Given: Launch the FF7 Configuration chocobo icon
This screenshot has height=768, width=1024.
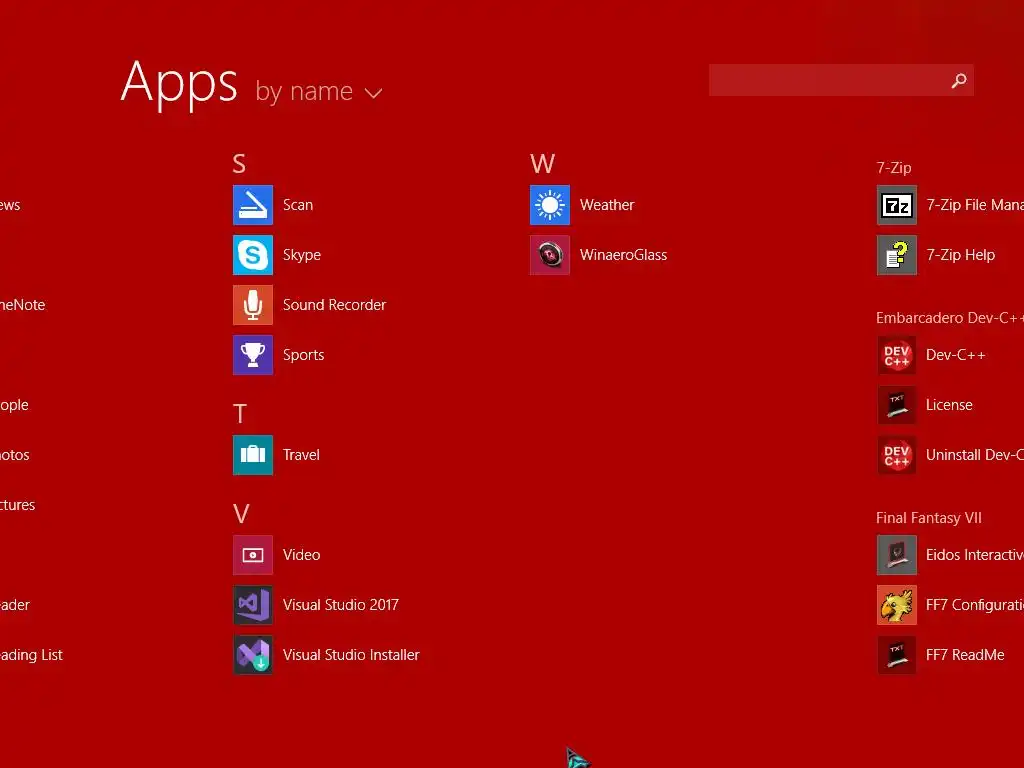Looking at the screenshot, I should tap(897, 605).
